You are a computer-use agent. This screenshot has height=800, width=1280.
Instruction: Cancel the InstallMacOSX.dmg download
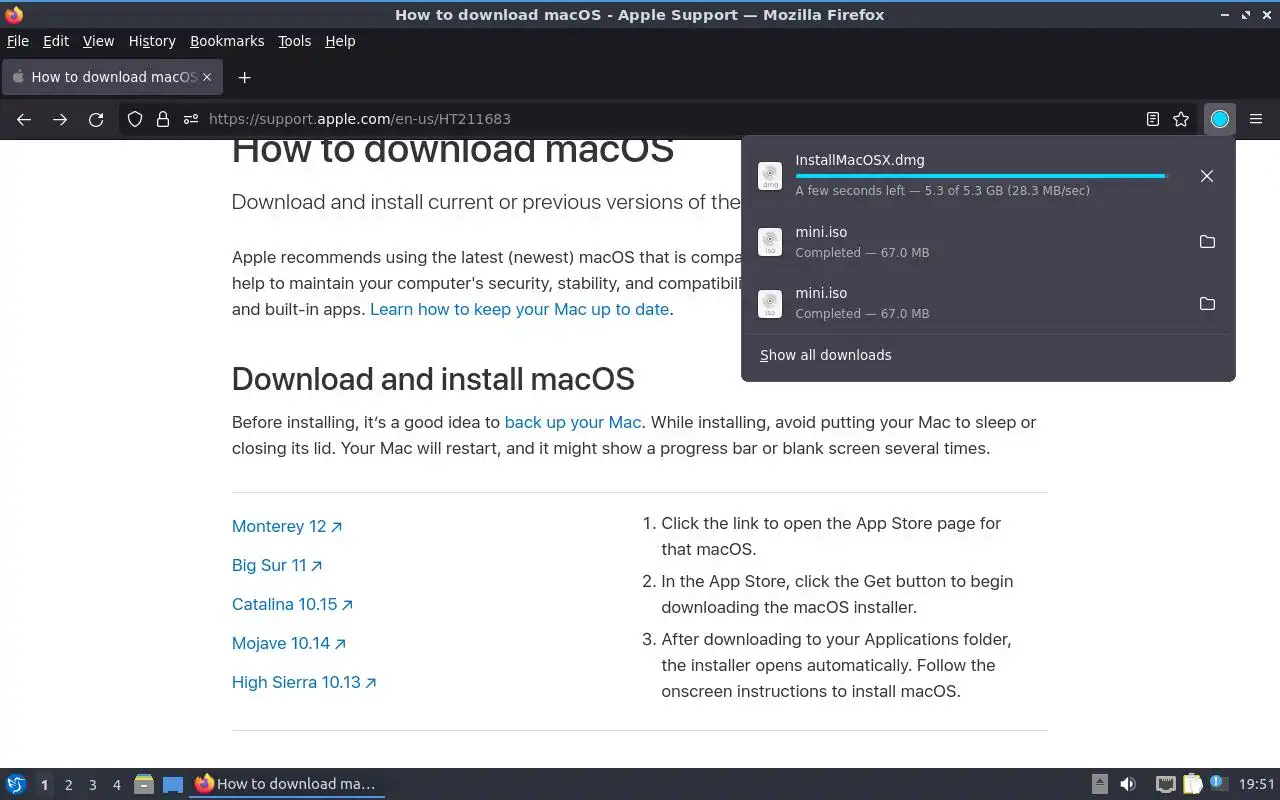coord(1207,176)
